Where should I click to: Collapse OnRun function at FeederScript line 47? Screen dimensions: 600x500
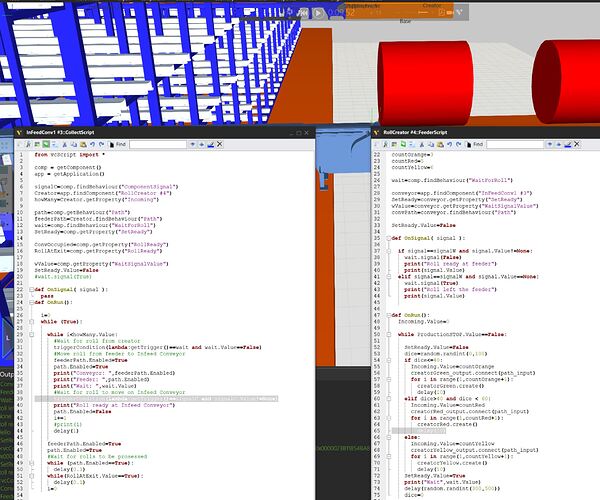click(389, 315)
